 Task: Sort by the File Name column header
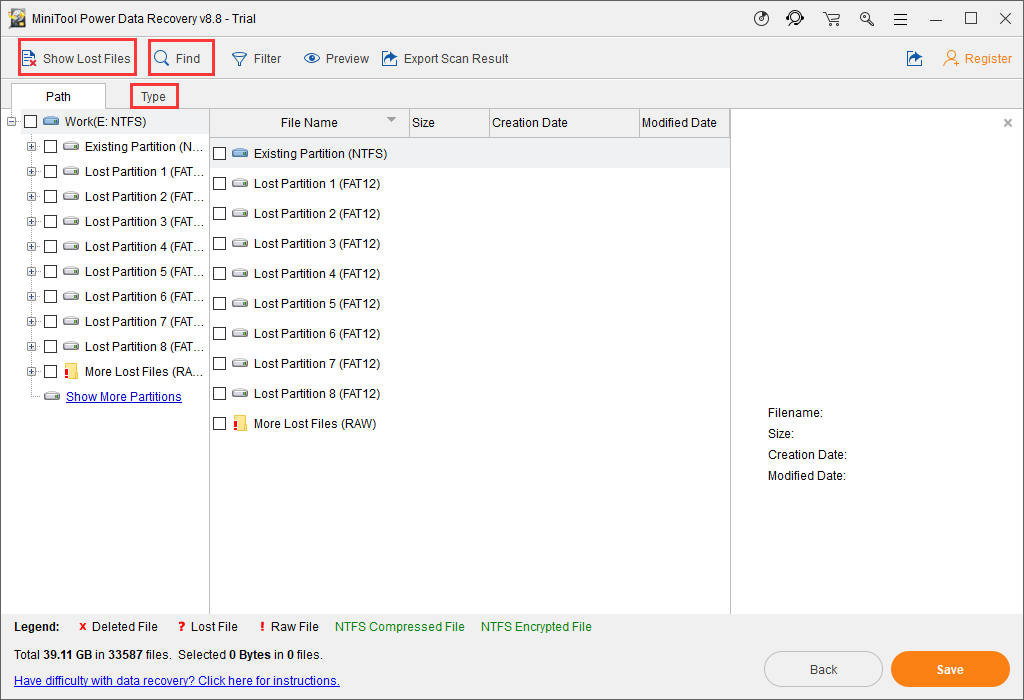coord(309,123)
